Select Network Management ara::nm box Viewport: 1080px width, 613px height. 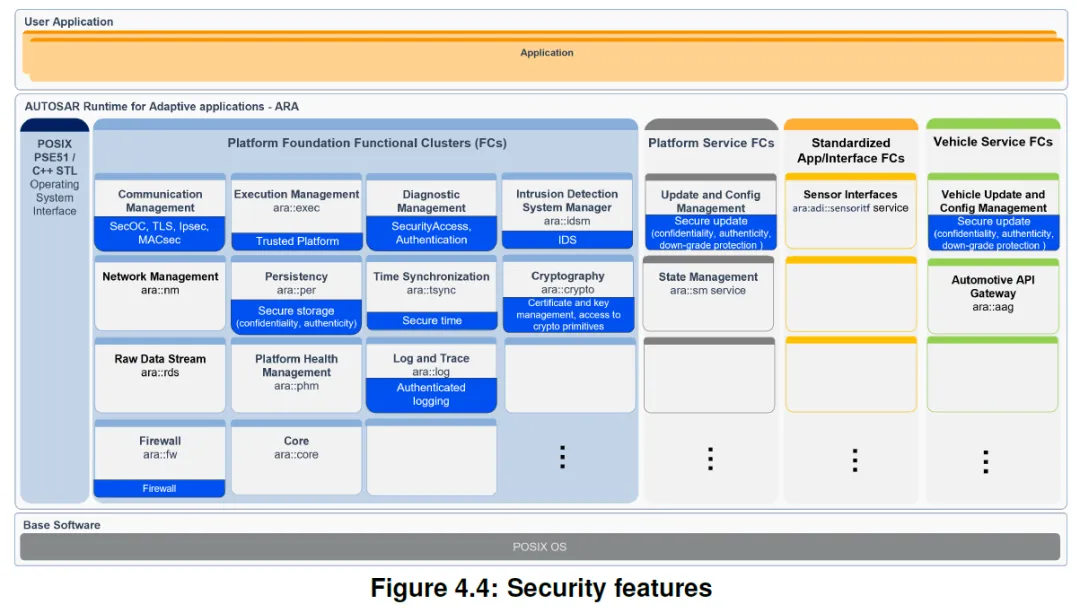point(160,293)
